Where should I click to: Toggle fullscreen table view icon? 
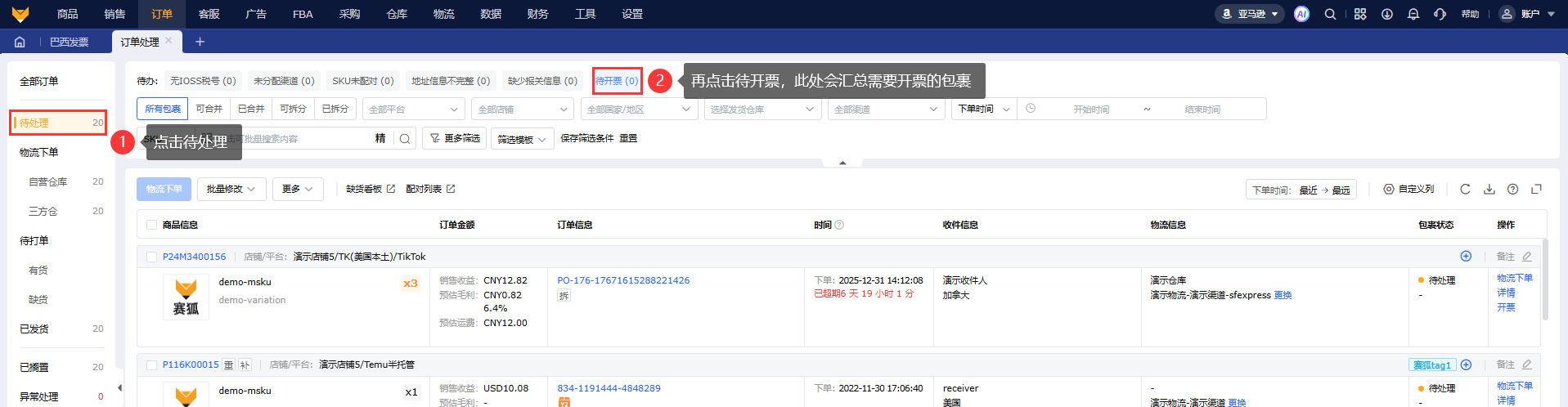[1536, 189]
